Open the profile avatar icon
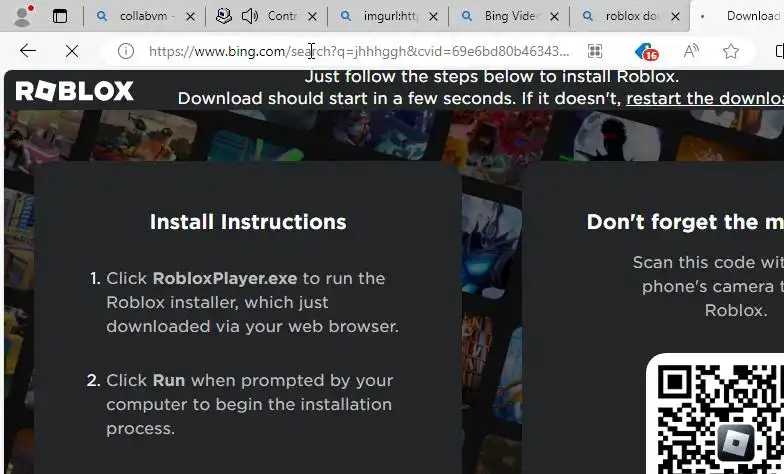 (x=22, y=16)
